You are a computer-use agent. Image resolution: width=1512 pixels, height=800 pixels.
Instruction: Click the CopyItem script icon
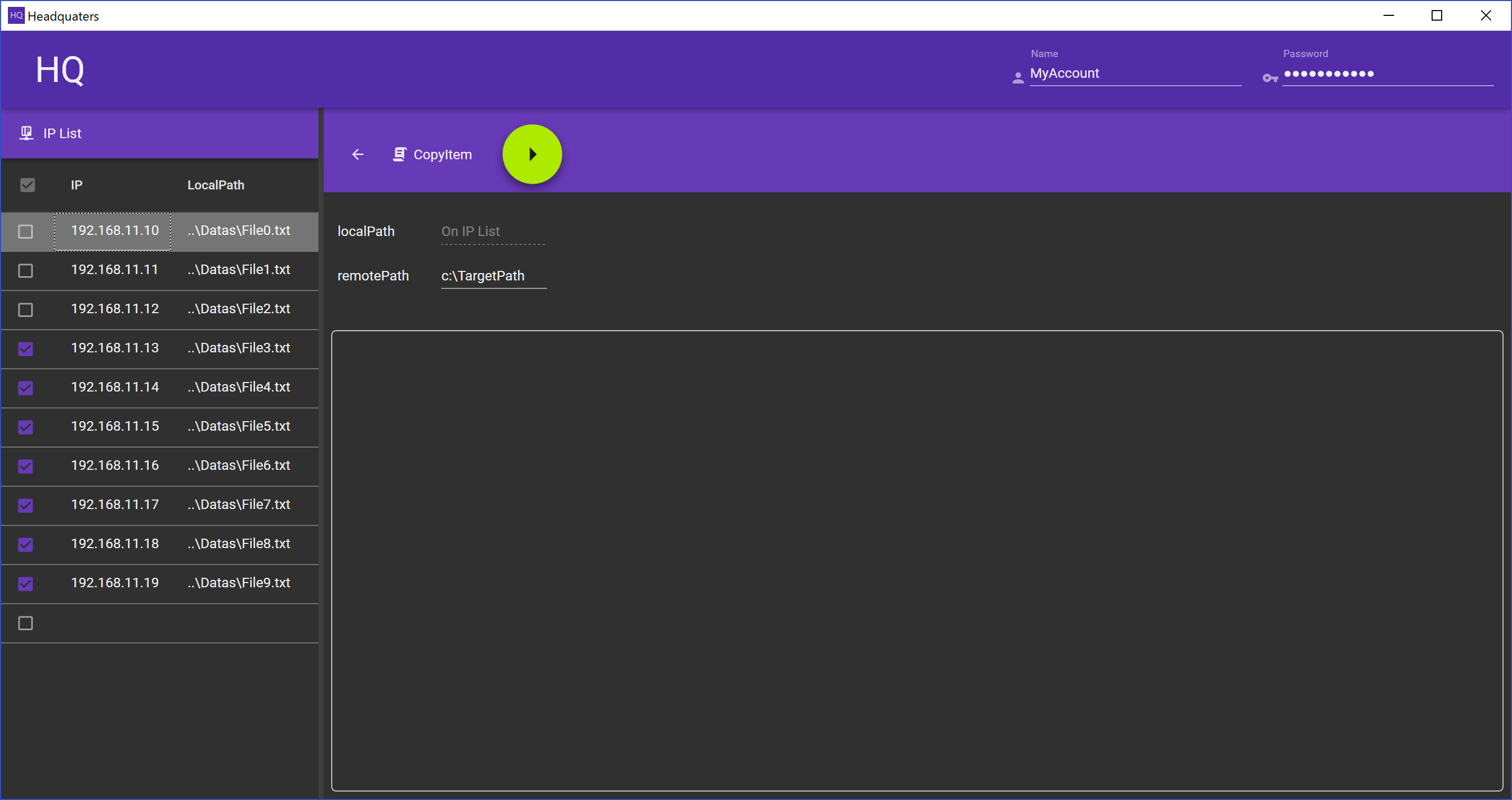(399, 154)
